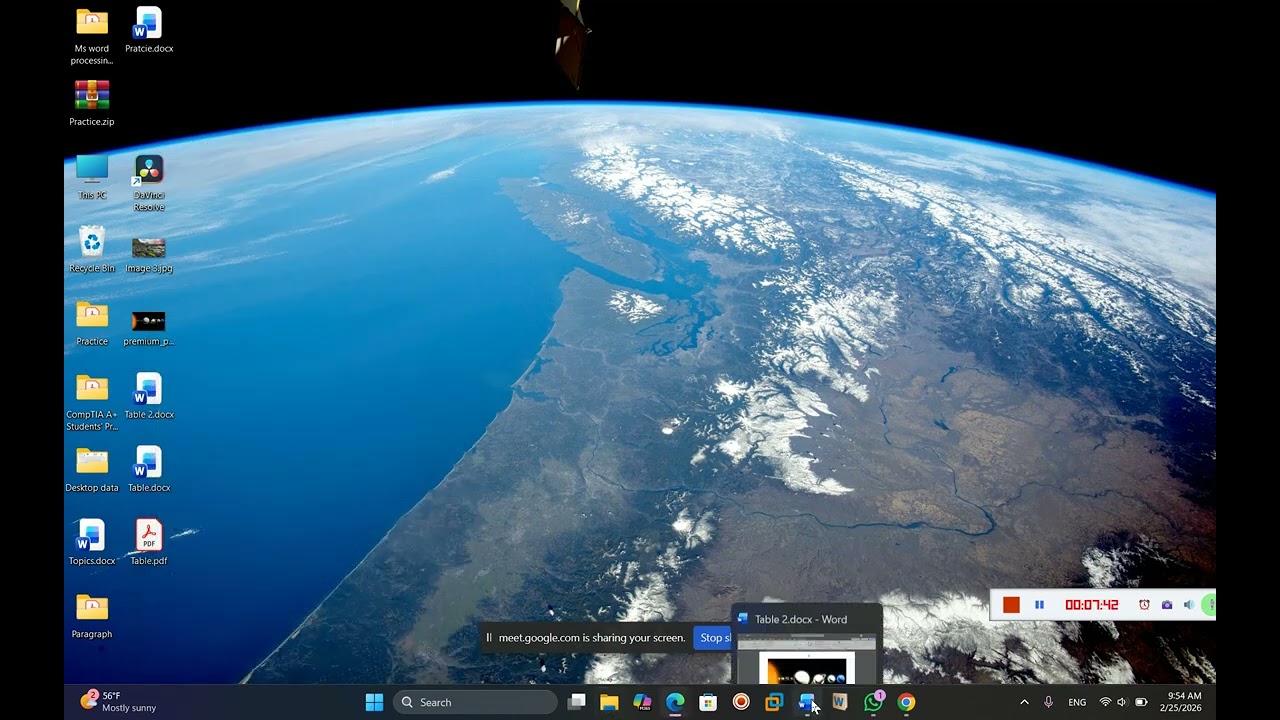Viewport: 1280px width, 720px height.
Task: Stop the screen recording with red square
Action: [x=1011, y=605]
